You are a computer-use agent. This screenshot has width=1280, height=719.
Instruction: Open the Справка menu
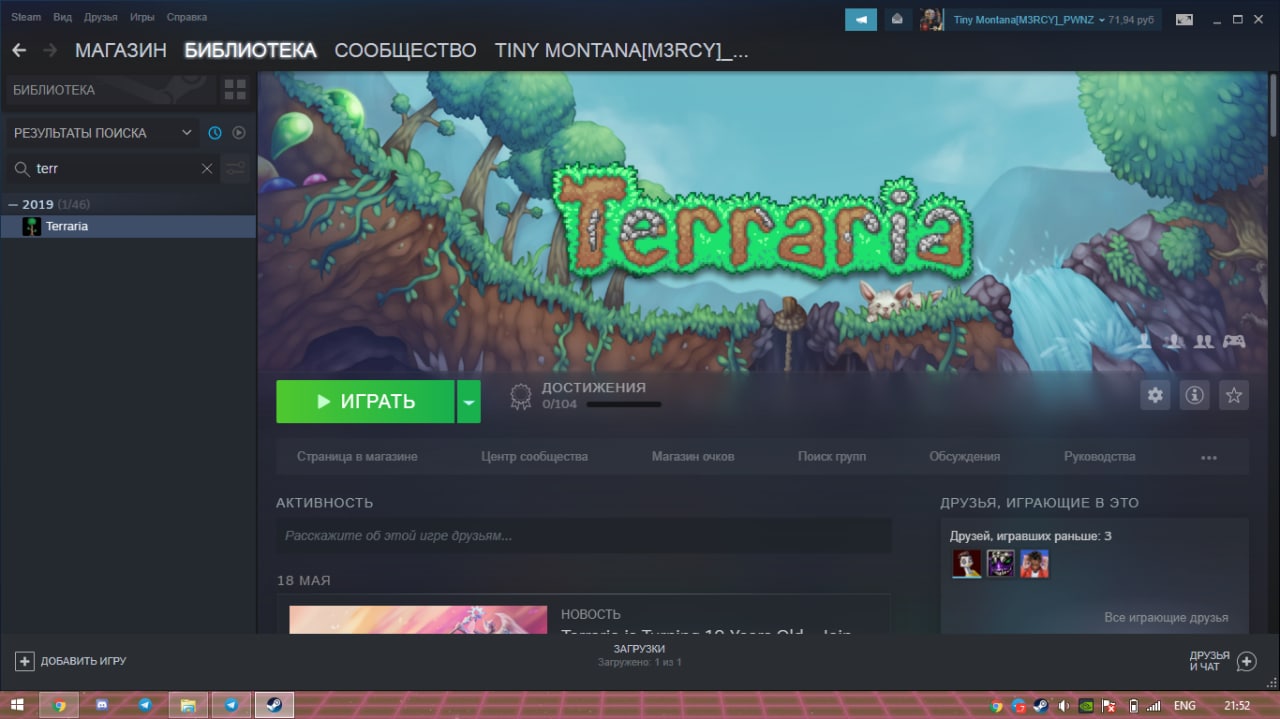click(x=187, y=17)
